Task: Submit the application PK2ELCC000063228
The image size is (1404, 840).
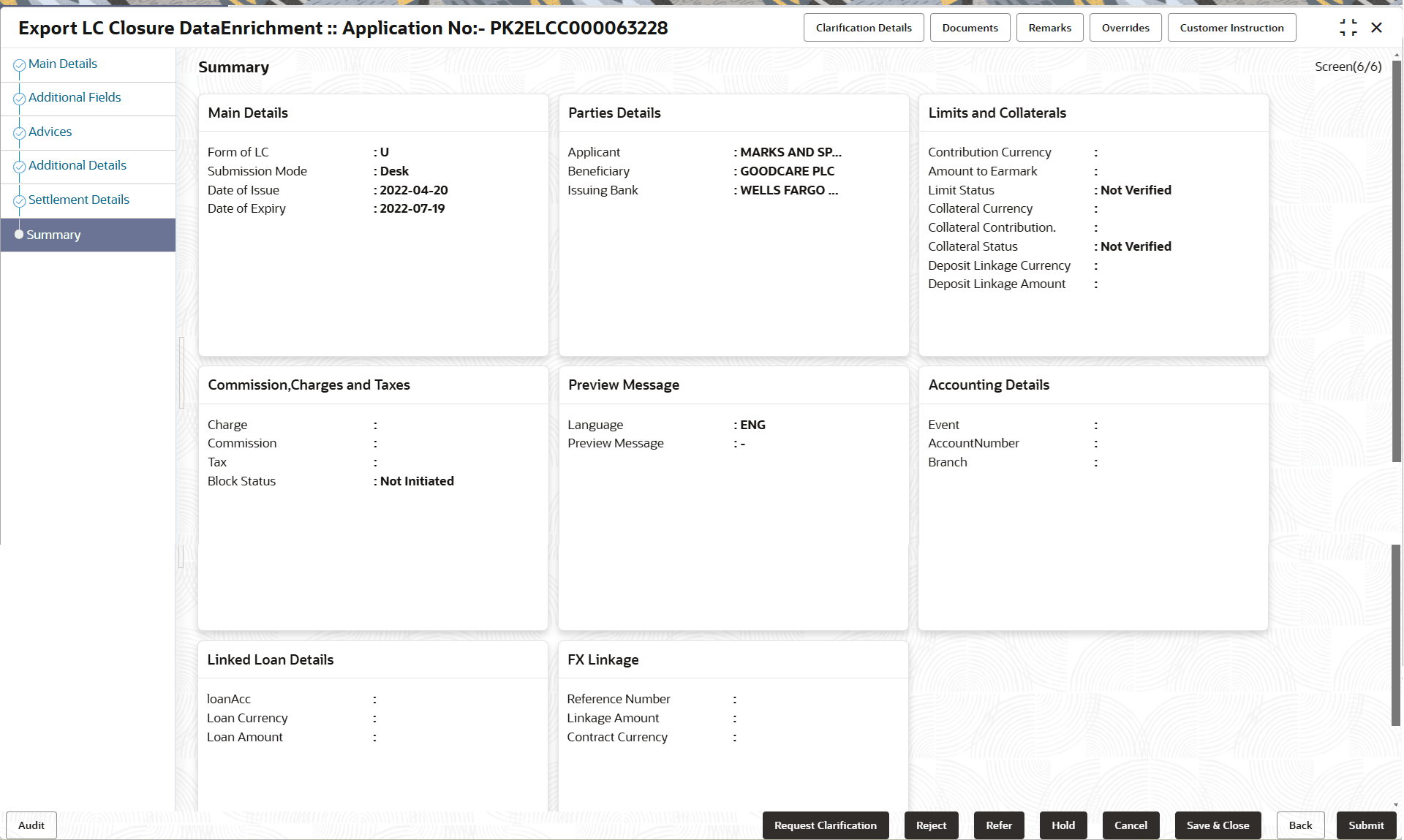Action: tap(1366, 825)
